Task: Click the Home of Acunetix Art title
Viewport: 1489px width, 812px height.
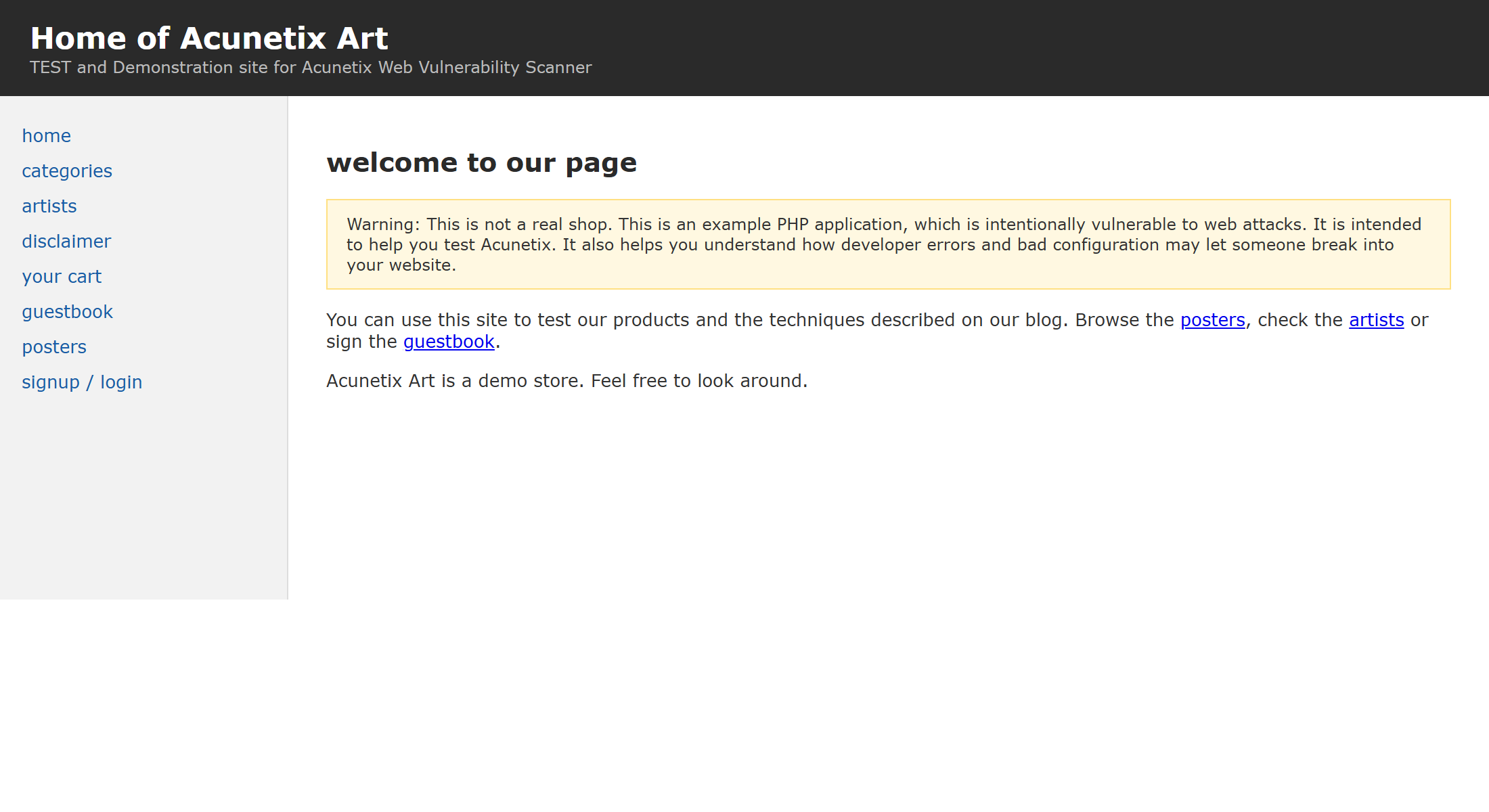Action: (209, 38)
